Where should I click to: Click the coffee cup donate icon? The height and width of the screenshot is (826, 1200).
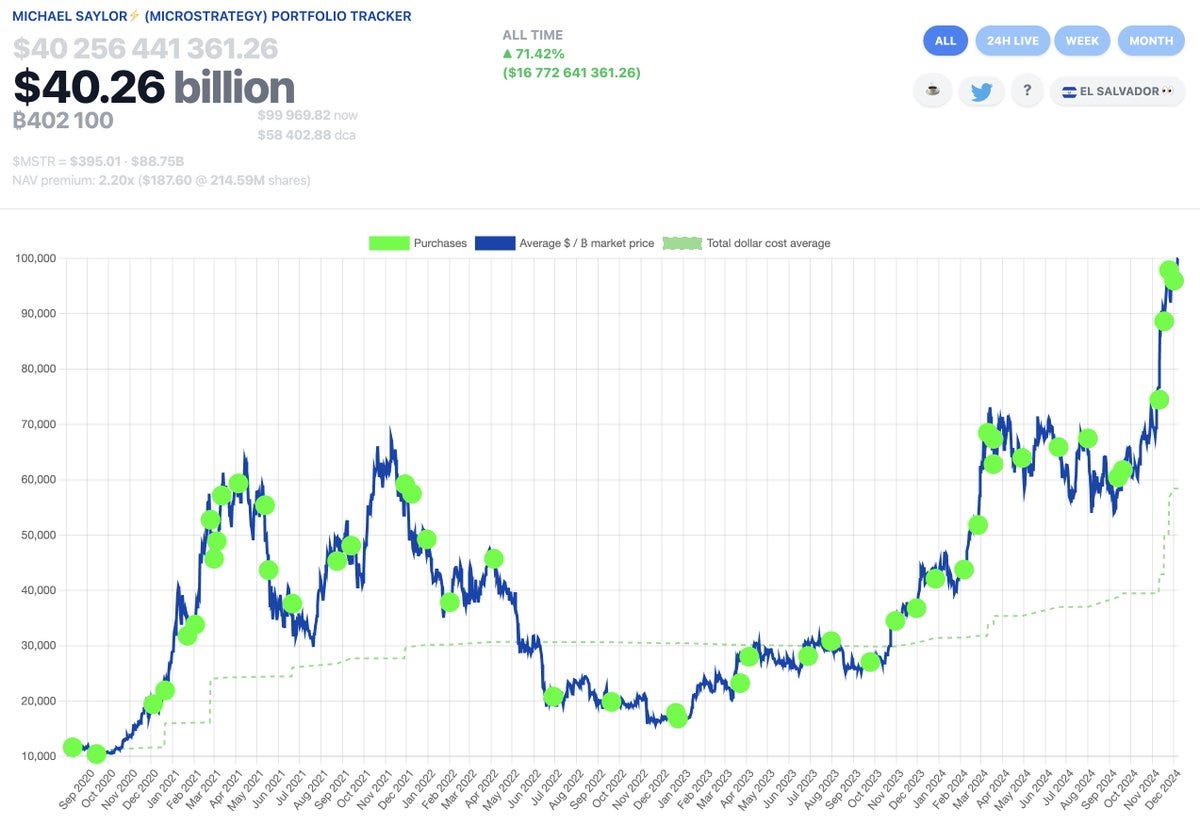932,90
